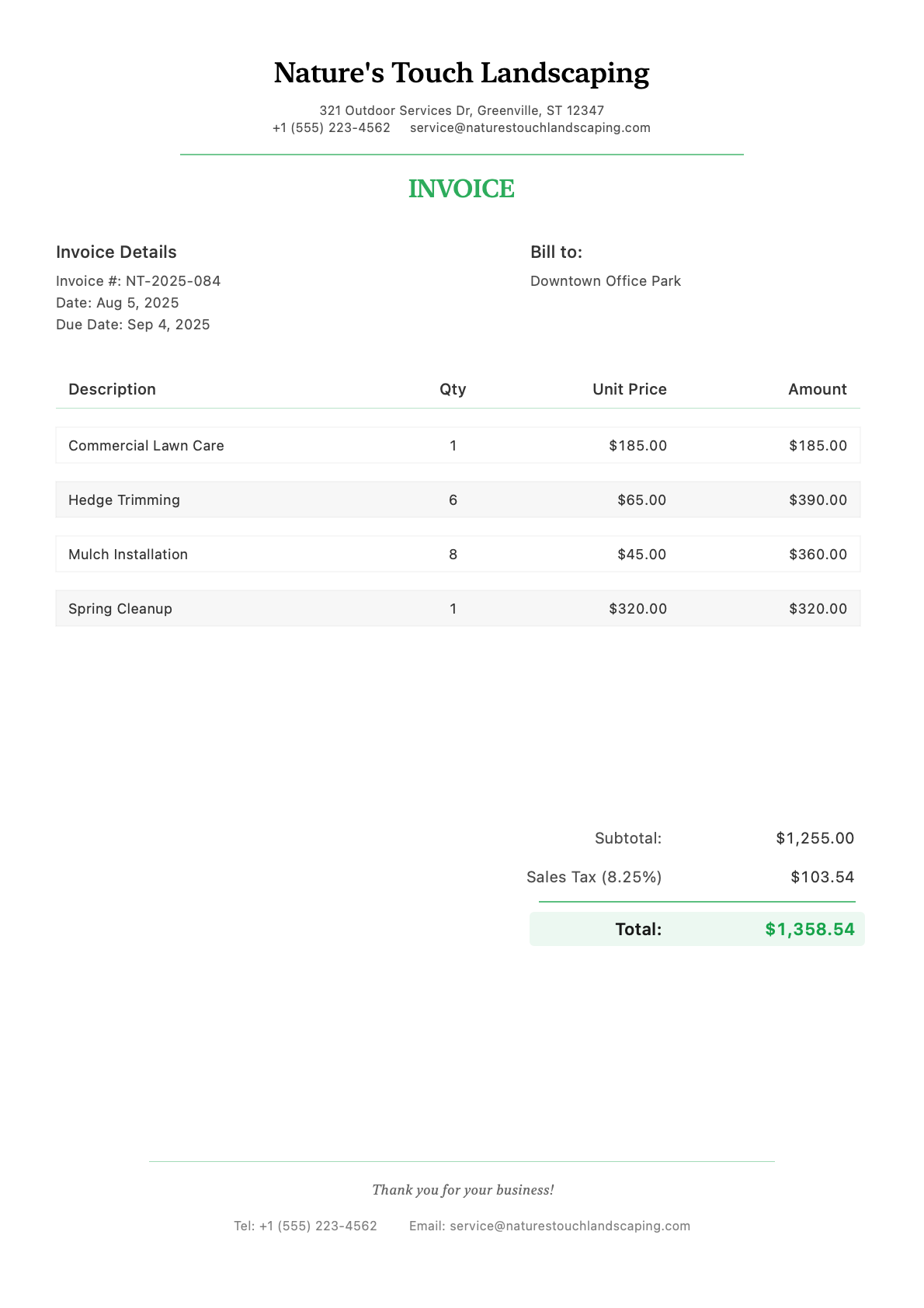Click the $360.00 amount

[818, 554]
